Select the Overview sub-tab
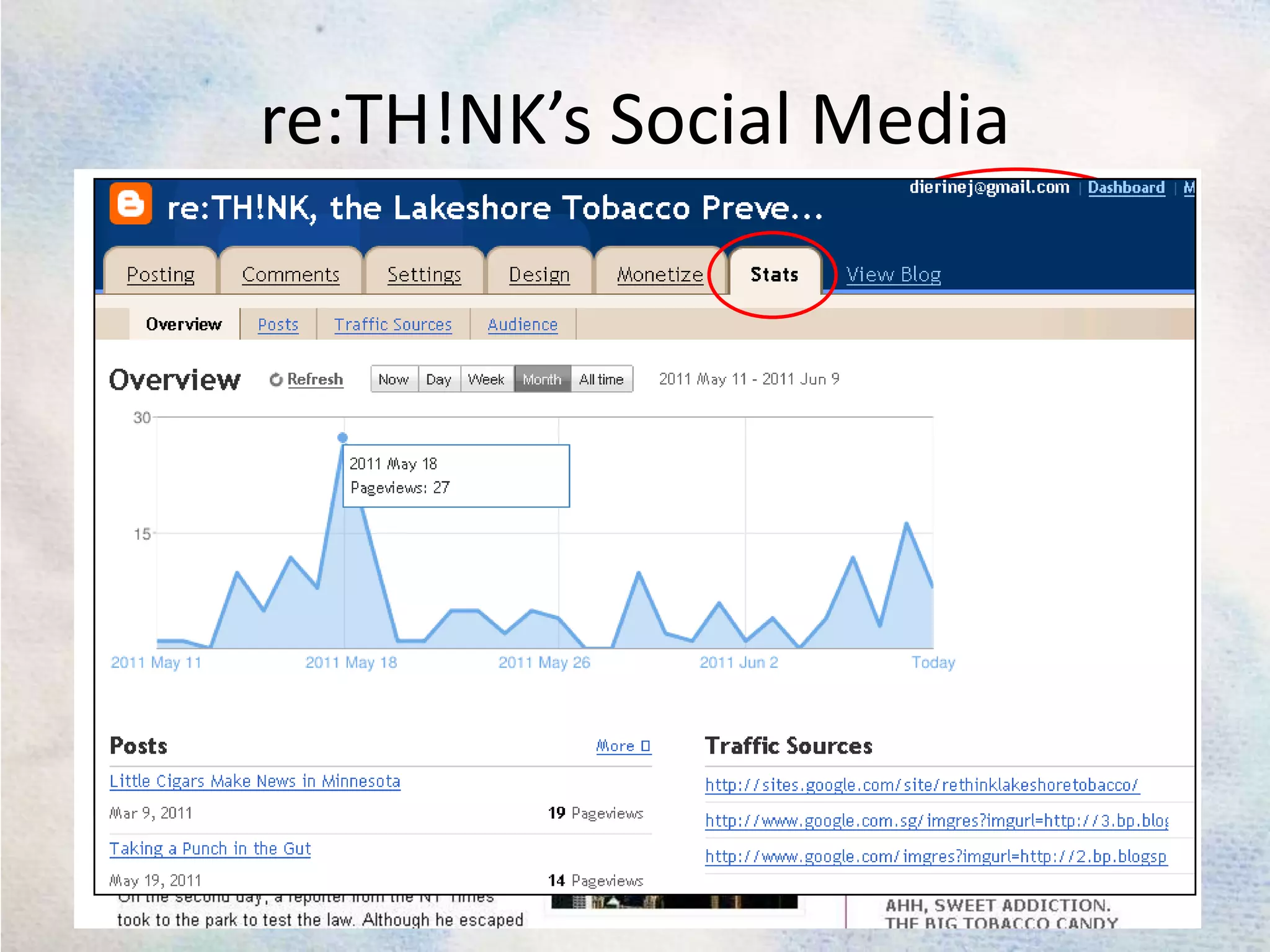Viewport: 1270px width, 952px height. click(184, 324)
